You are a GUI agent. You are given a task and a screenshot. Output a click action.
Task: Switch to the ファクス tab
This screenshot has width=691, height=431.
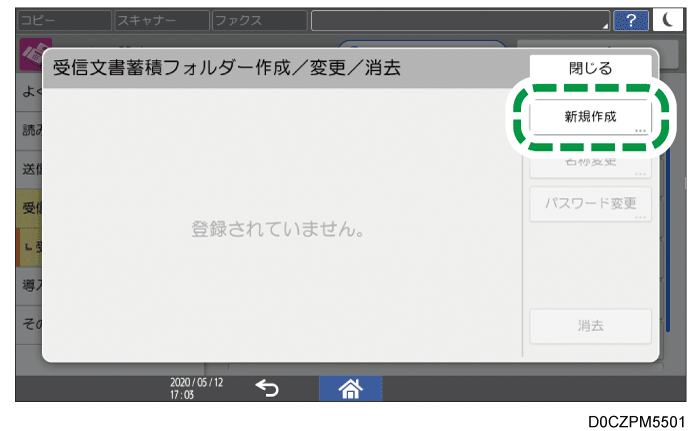[260, 20]
